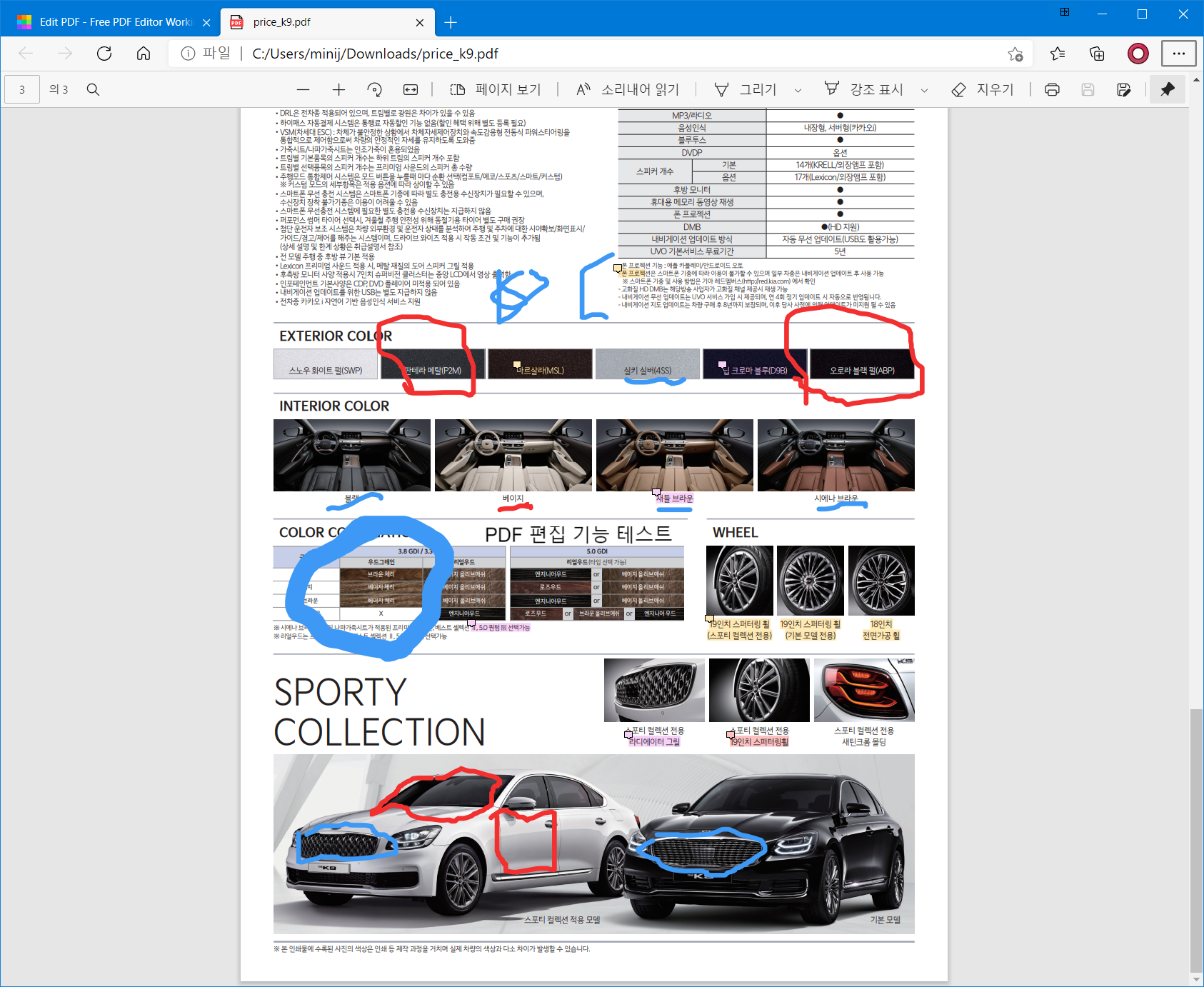Click the 블루투스 table row label

coord(692,140)
